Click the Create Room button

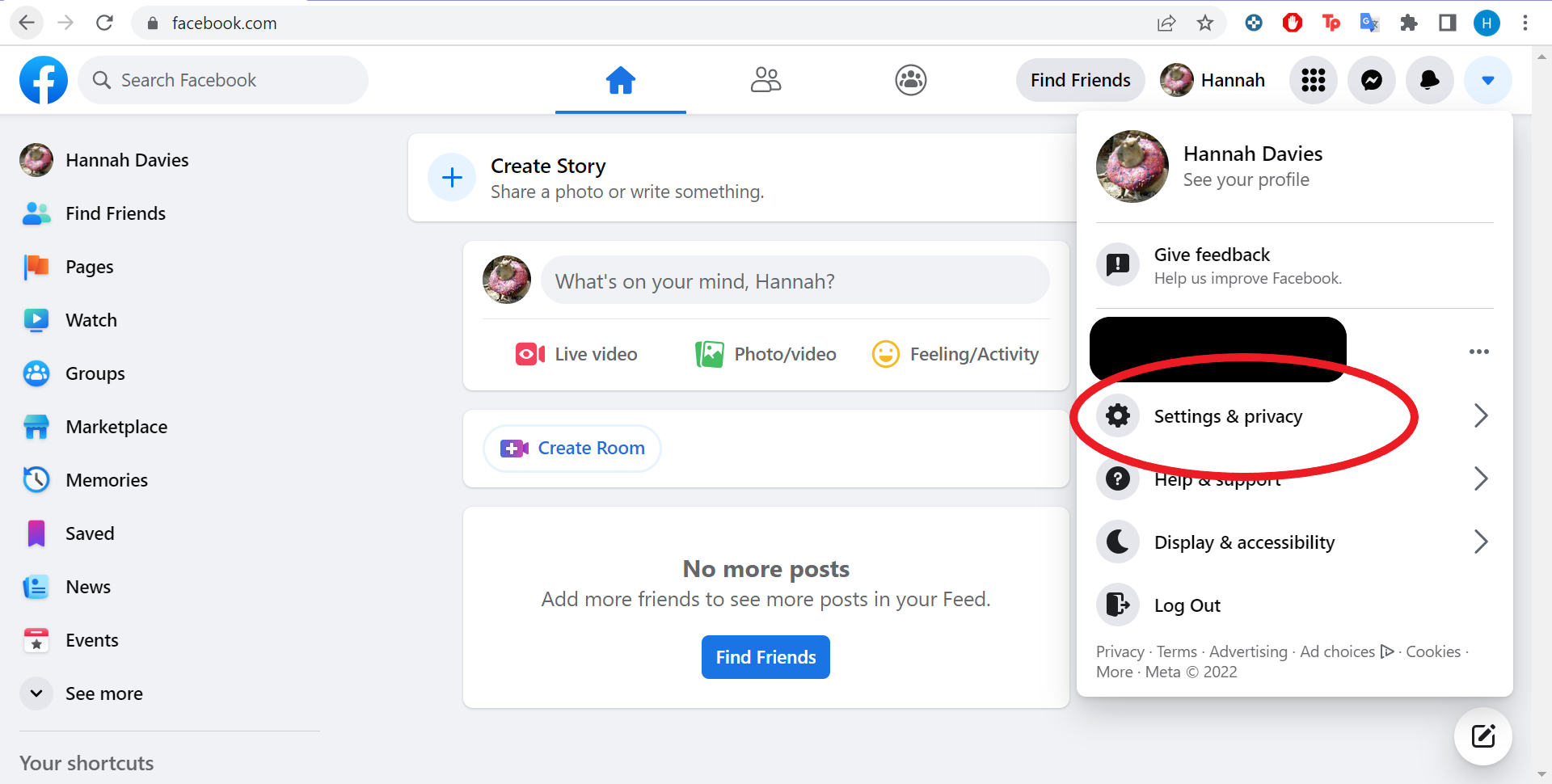click(572, 448)
